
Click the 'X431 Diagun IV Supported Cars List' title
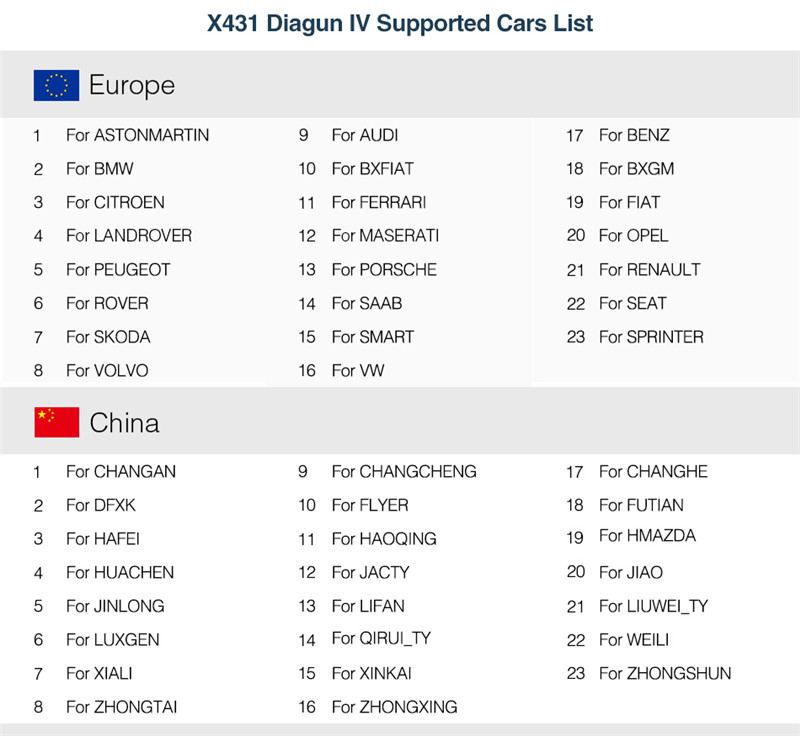(x=400, y=23)
